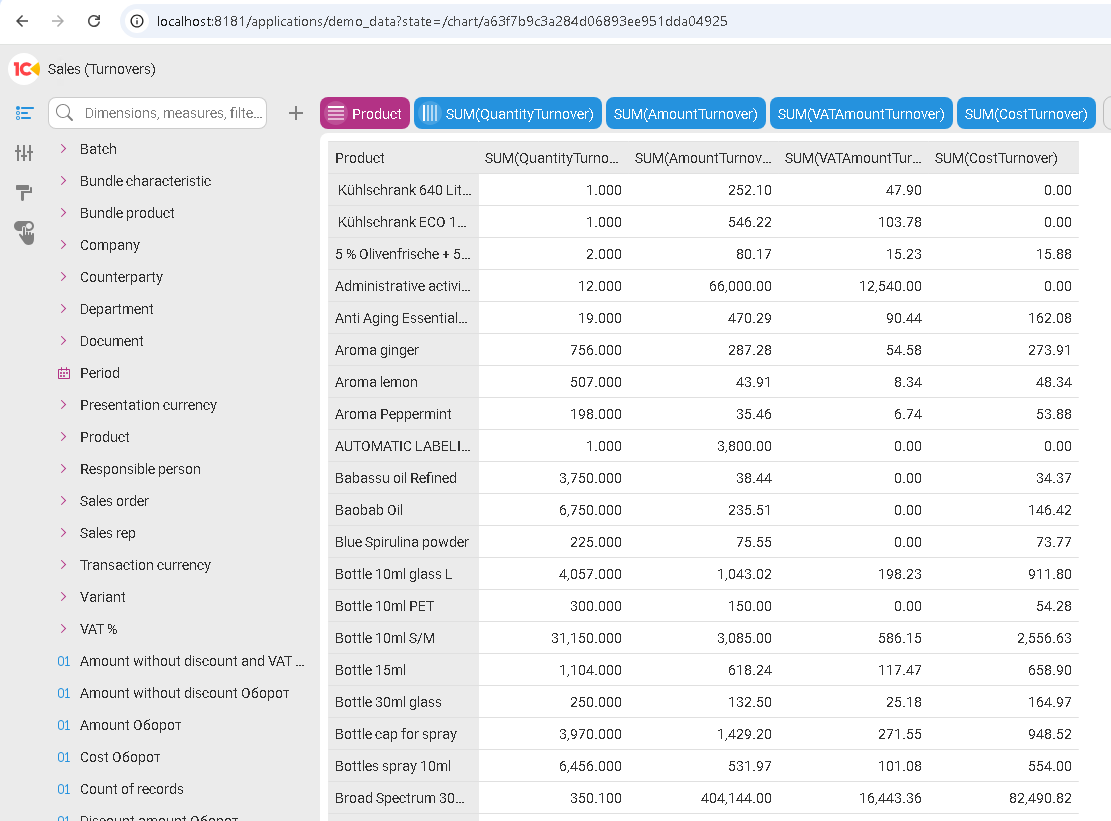Click the SUM(VATAmountTurnover) column header
The height and width of the screenshot is (821, 1111).
coord(851,158)
